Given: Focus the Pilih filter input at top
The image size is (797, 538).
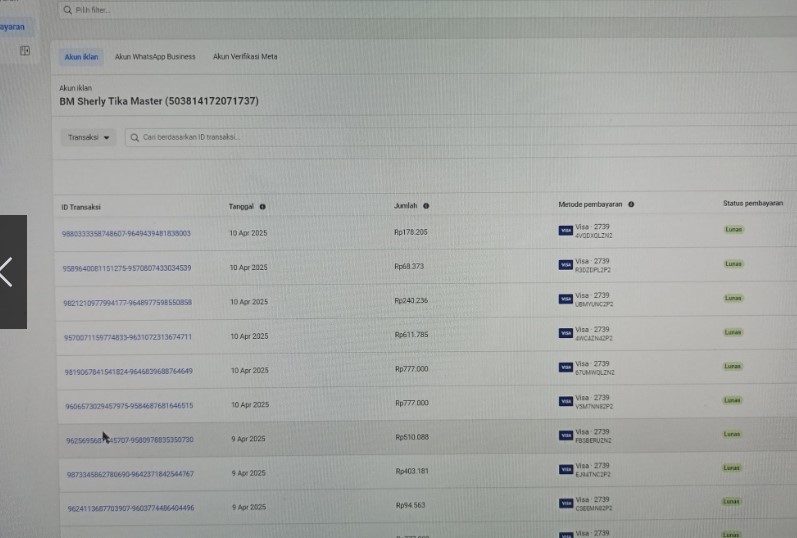Looking at the screenshot, I should [x=300, y=10].
